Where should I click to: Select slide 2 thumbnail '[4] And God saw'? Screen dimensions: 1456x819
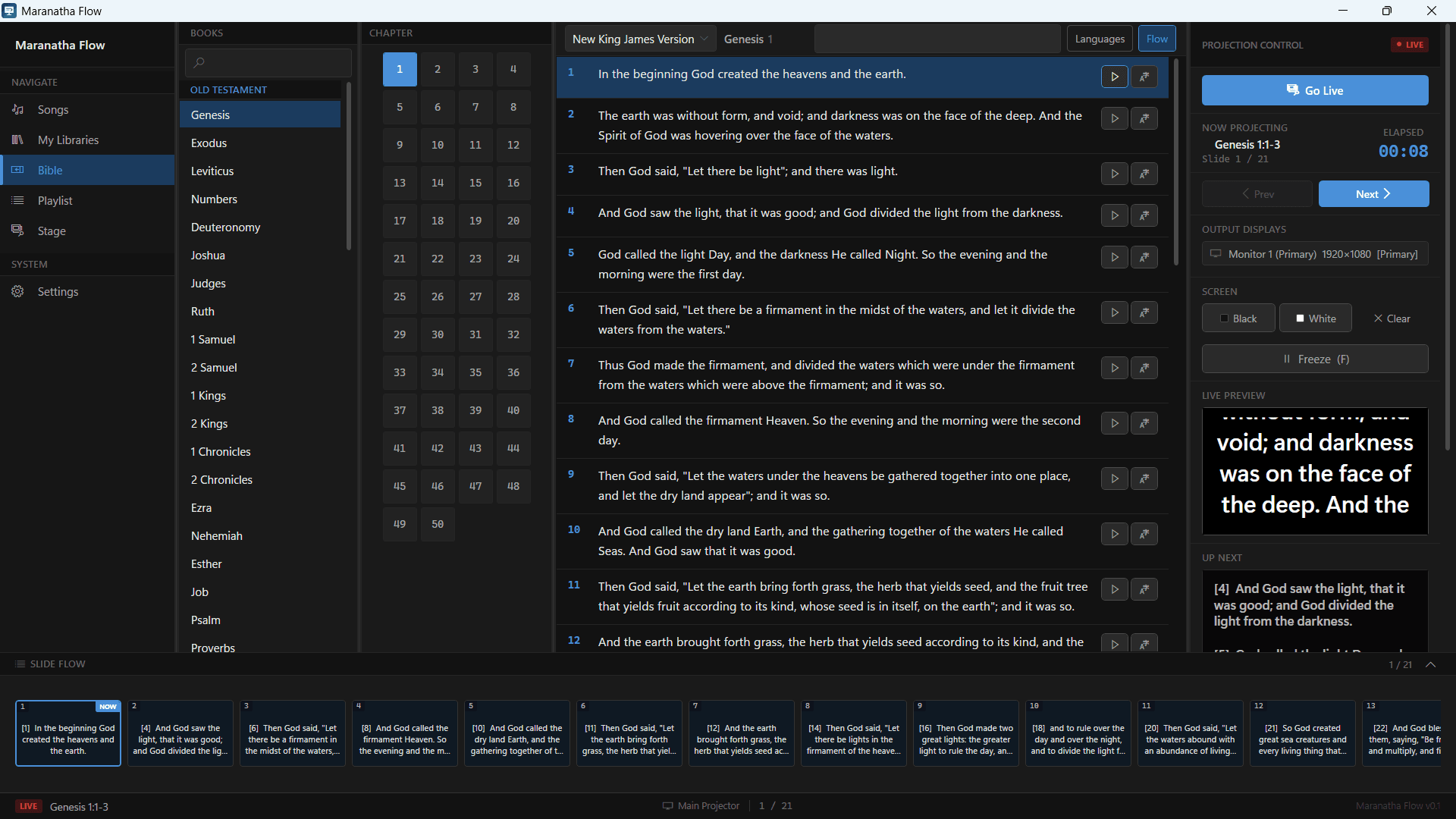point(180,733)
